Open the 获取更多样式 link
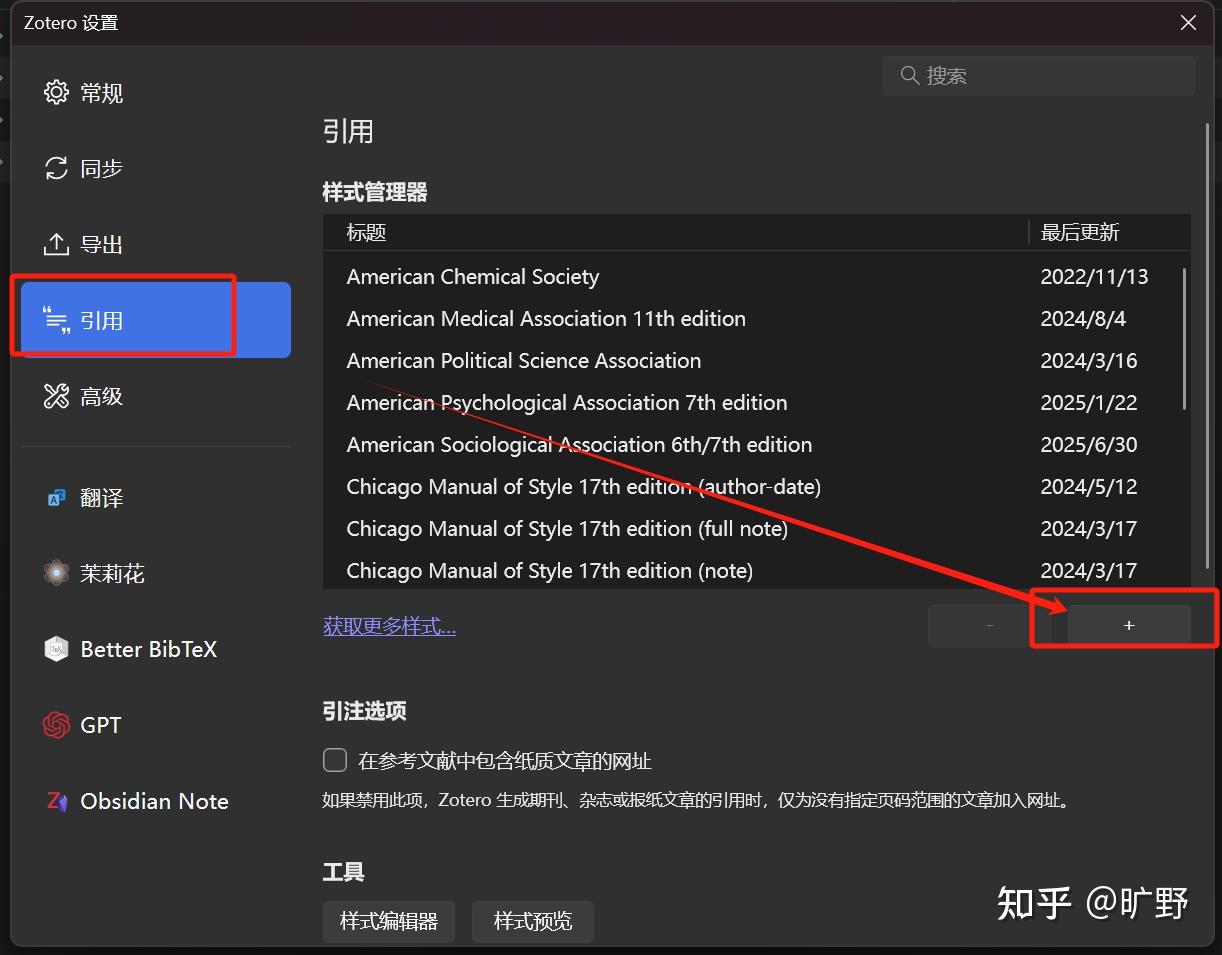1222x955 pixels. pos(389,625)
